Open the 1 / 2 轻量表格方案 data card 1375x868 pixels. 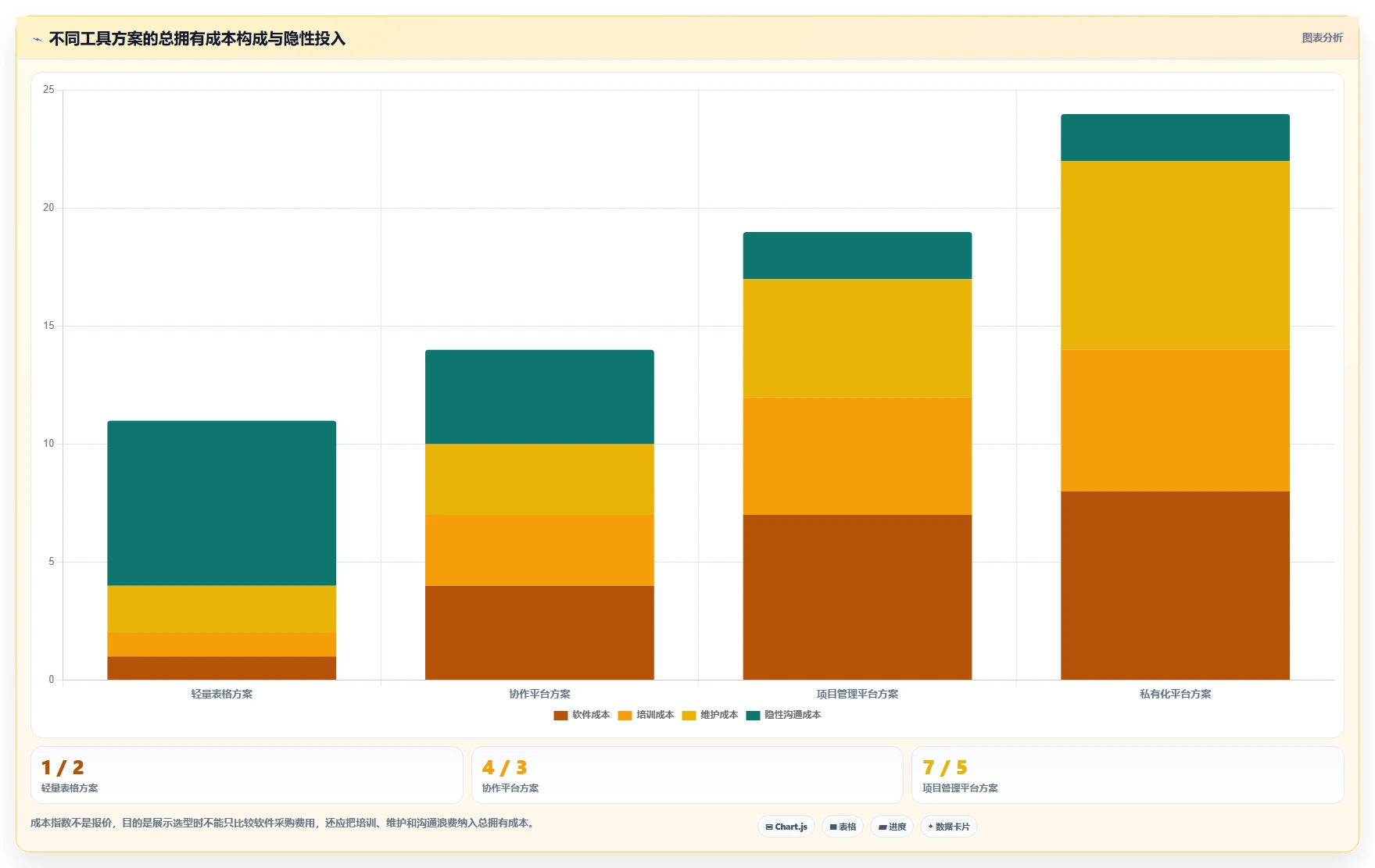(x=247, y=775)
